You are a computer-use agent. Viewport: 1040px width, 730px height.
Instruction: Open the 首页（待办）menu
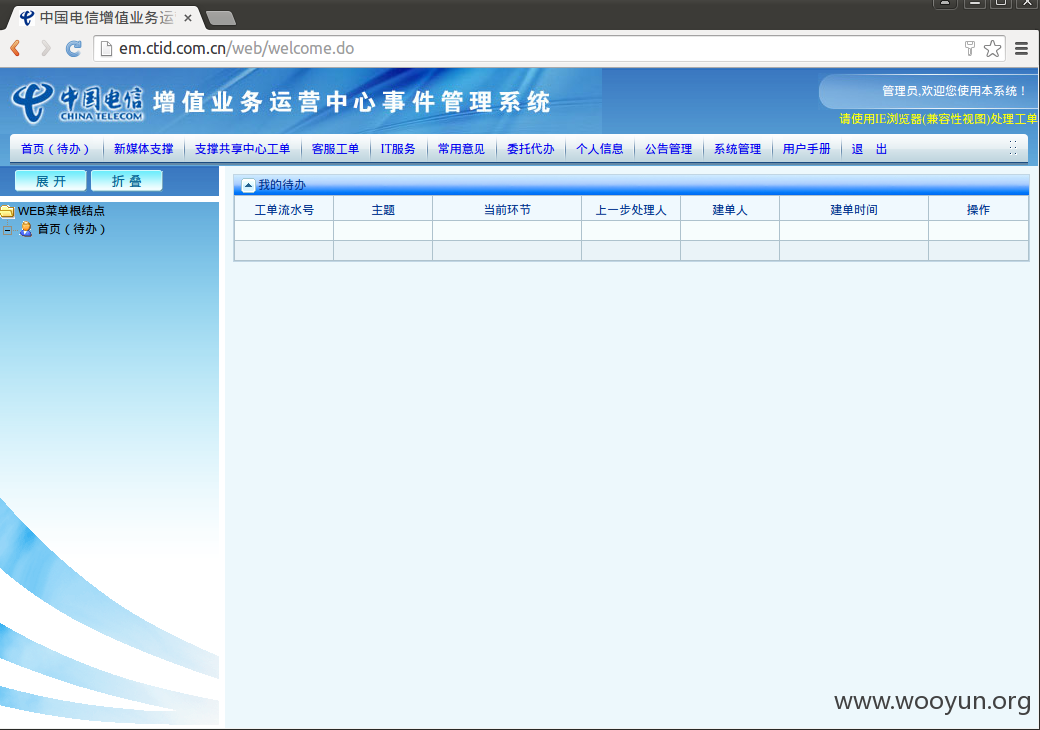(55, 149)
